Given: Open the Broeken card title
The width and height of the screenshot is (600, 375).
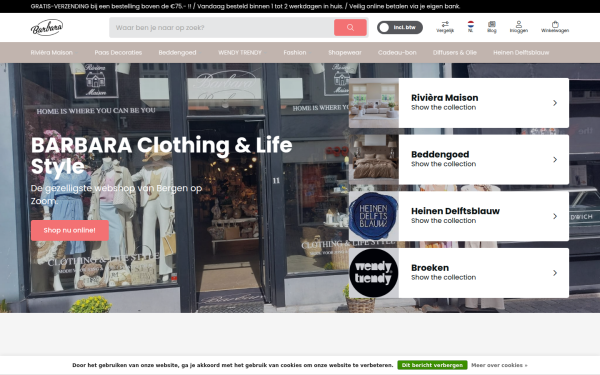Looking at the screenshot, I should click(430, 268).
